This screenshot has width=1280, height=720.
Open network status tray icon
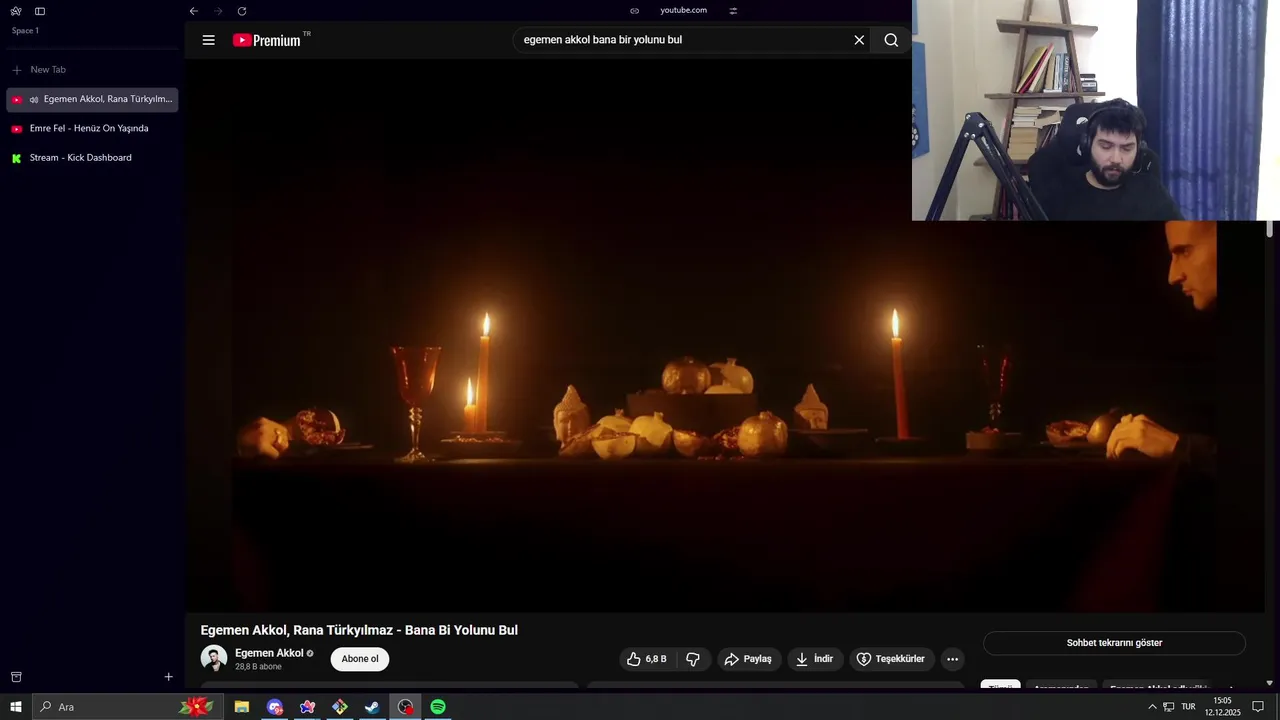click(1168, 707)
